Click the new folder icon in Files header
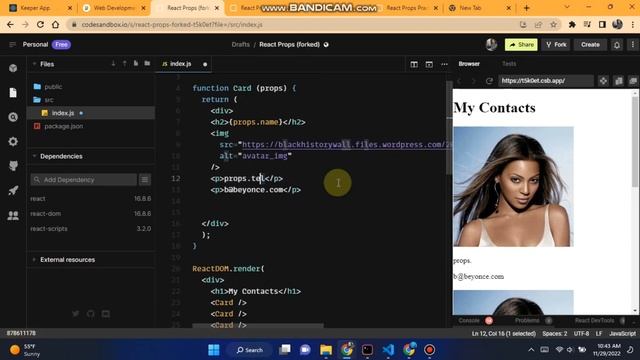 tap(147, 64)
